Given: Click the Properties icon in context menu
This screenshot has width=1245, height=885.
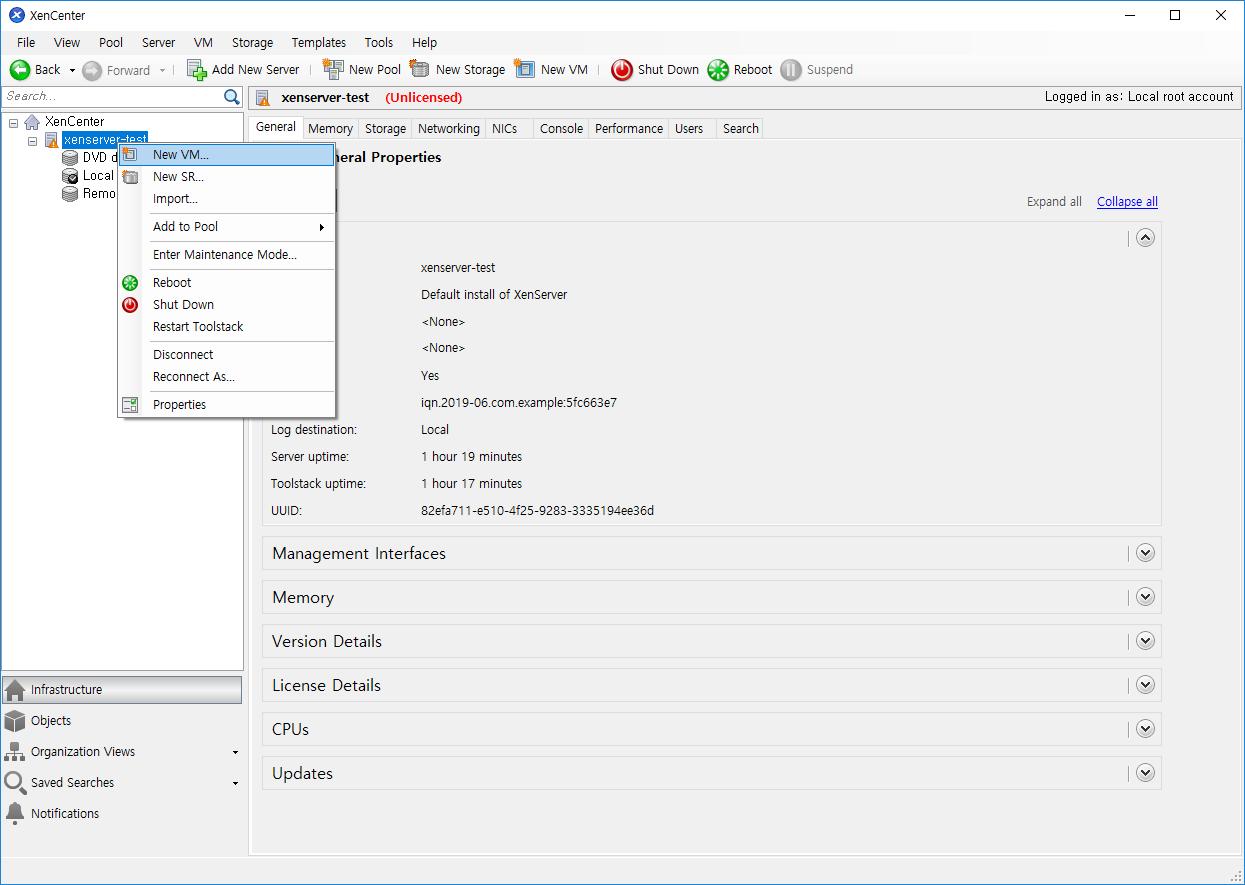Looking at the screenshot, I should pos(130,405).
